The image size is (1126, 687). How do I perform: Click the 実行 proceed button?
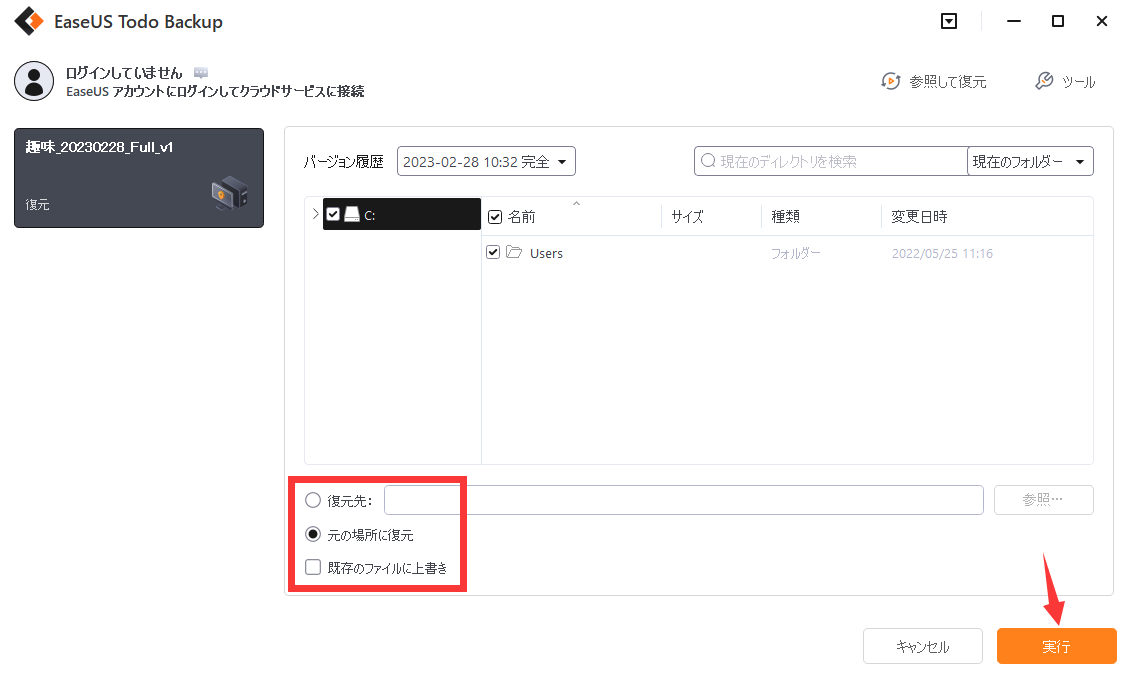[x=1056, y=647]
